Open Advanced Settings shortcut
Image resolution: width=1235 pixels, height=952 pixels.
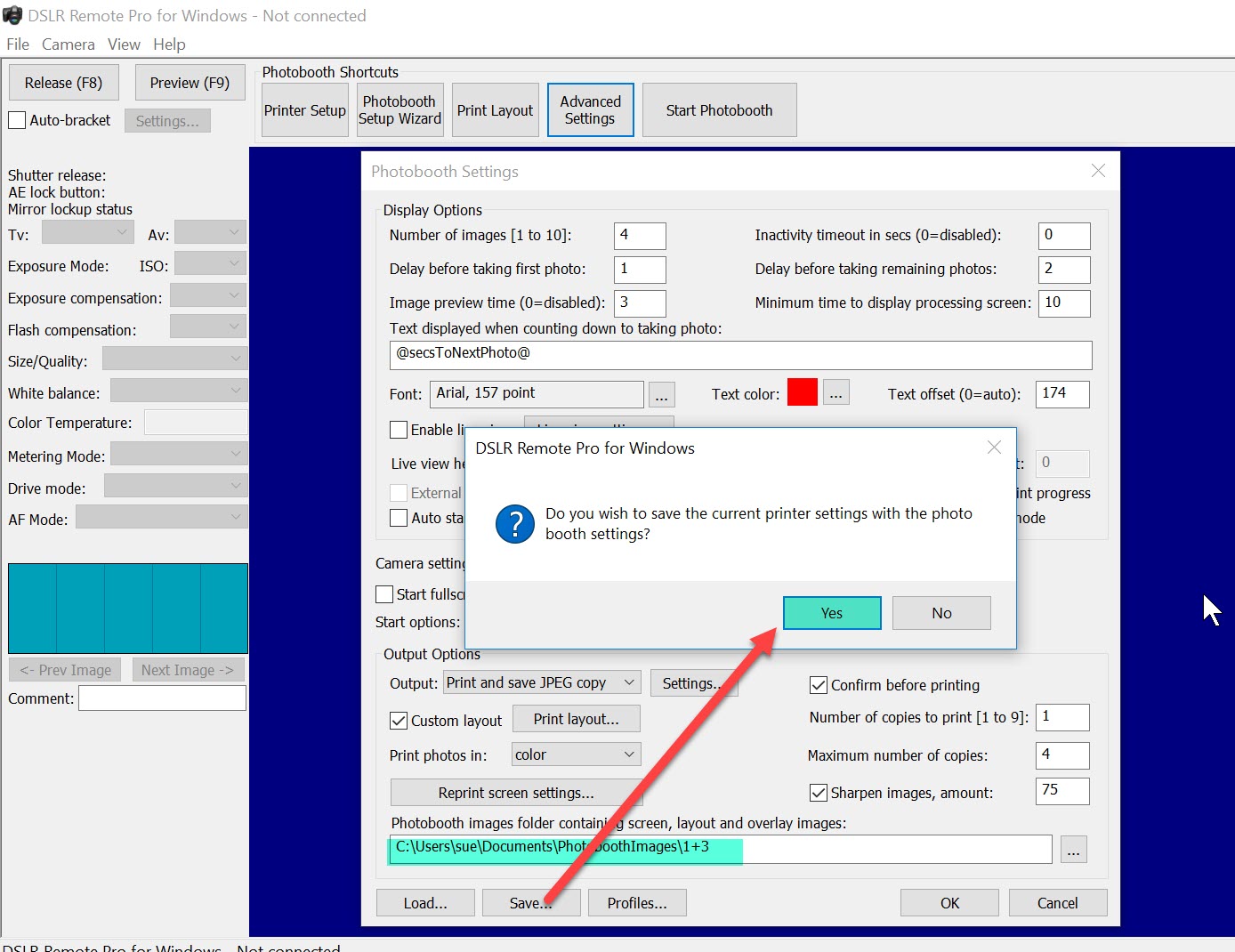590,110
